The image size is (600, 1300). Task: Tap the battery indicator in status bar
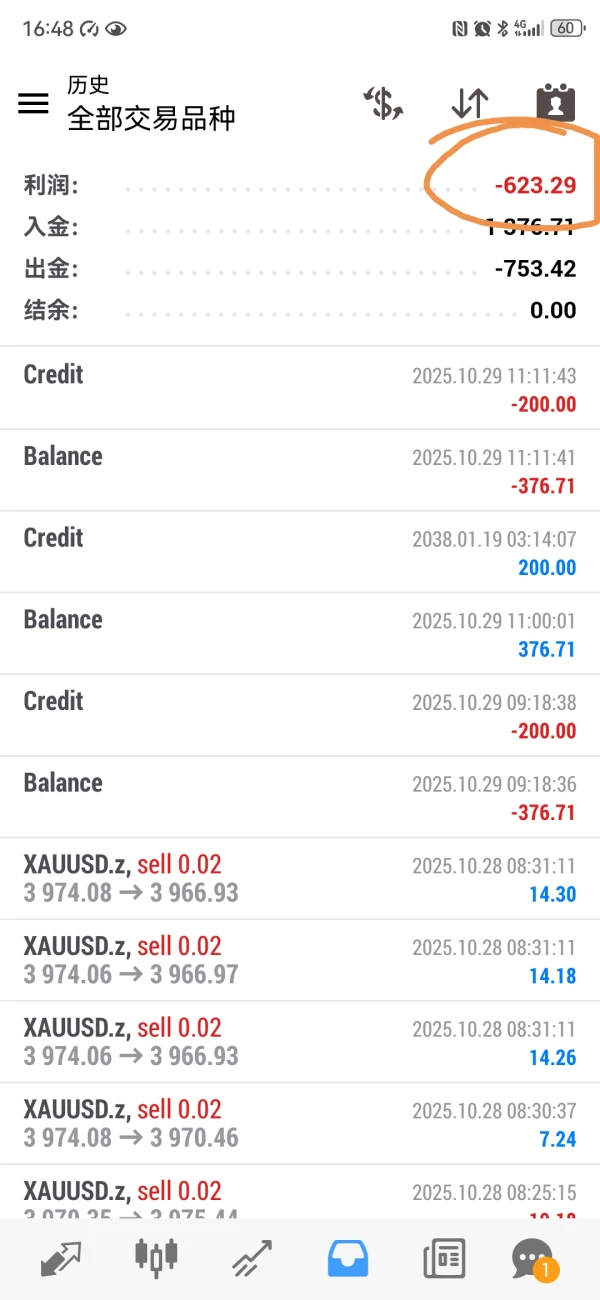tap(566, 28)
